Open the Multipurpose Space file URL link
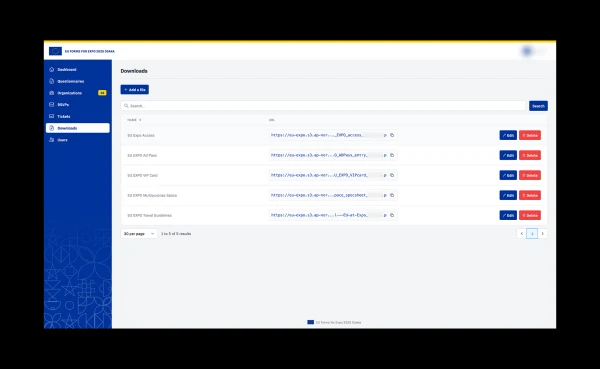Screen dimensions: 600x369 328,195
